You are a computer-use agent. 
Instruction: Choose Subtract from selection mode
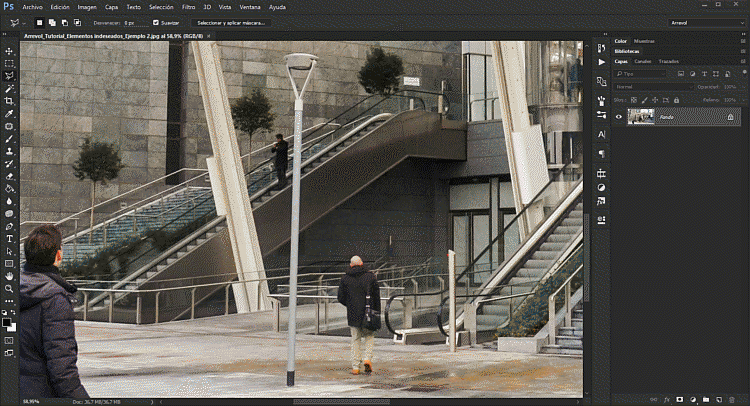click(x=65, y=22)
